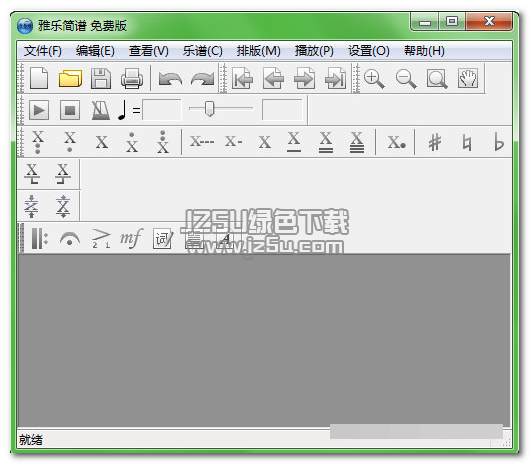Apply the natural accidental
Viewport: 530px width, 464px height.
(467, 142)
